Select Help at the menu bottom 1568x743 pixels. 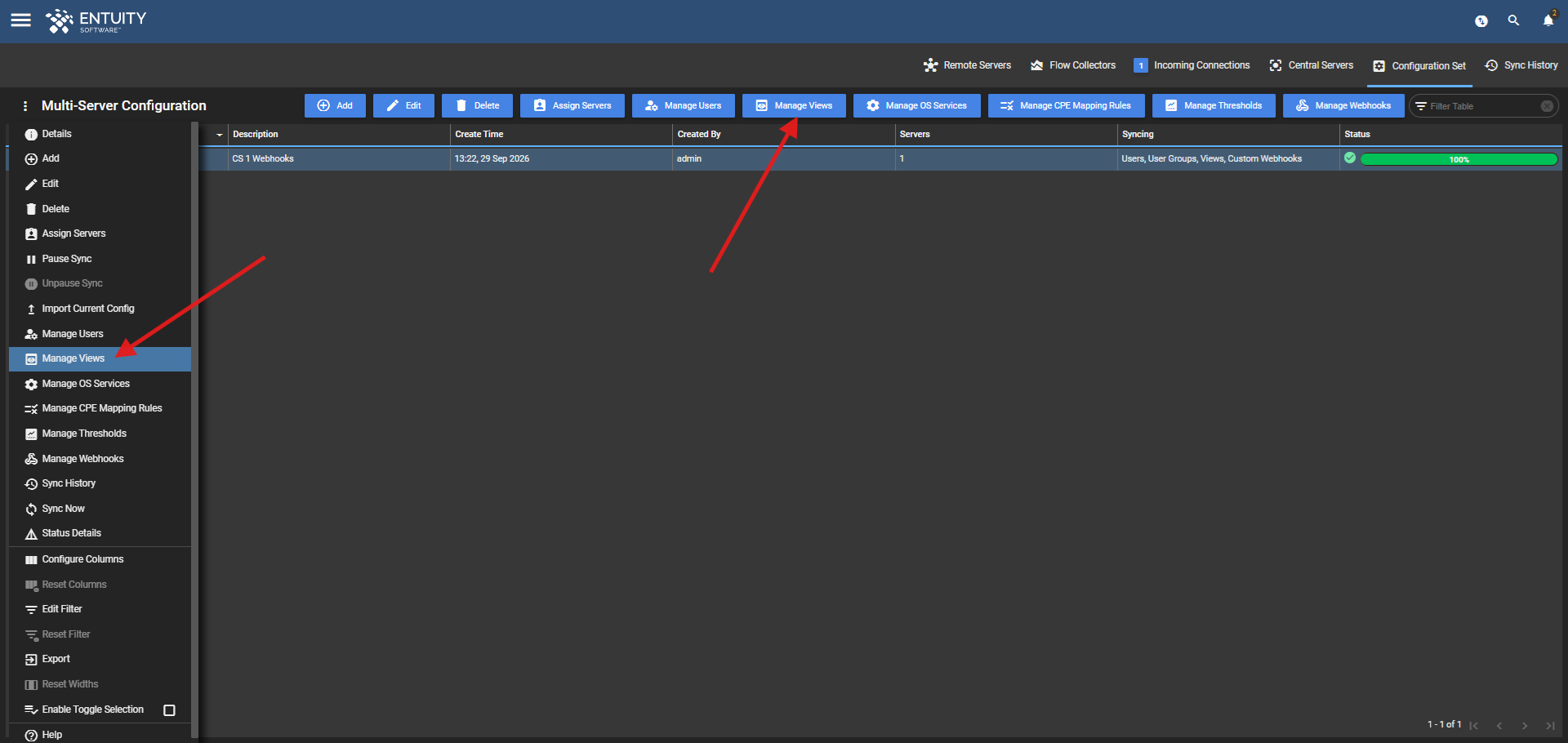click(100, 735)
